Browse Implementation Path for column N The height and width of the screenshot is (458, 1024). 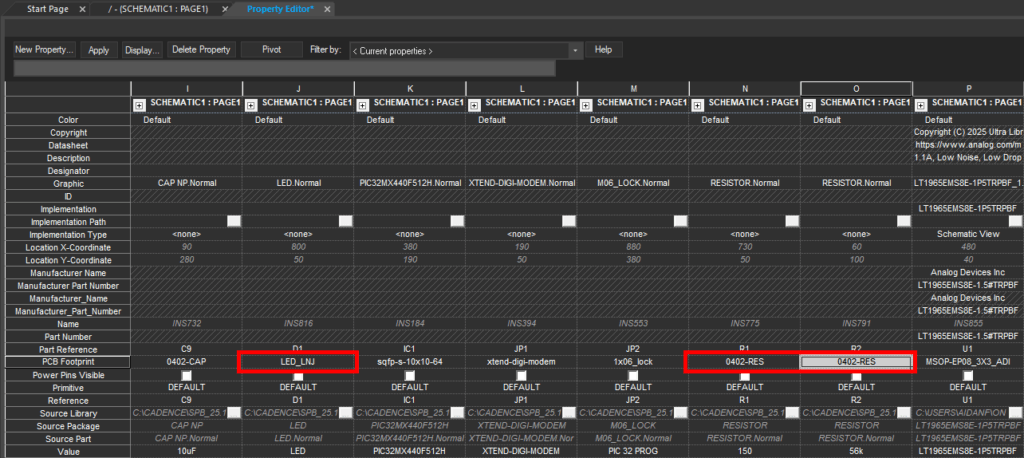coord(792,221)
